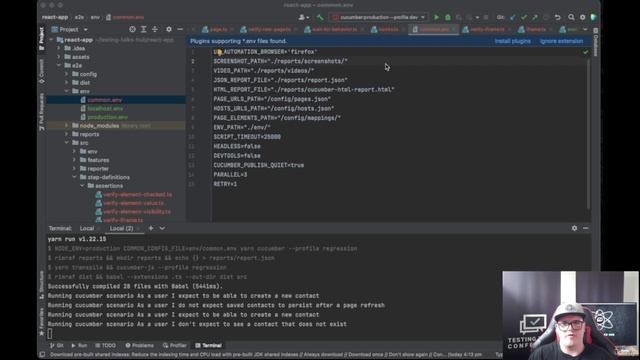This screenshot has height=360, width=640.
Task: Open the Run tool window tab
Action: pyautogui.click(x=79, y=345)
